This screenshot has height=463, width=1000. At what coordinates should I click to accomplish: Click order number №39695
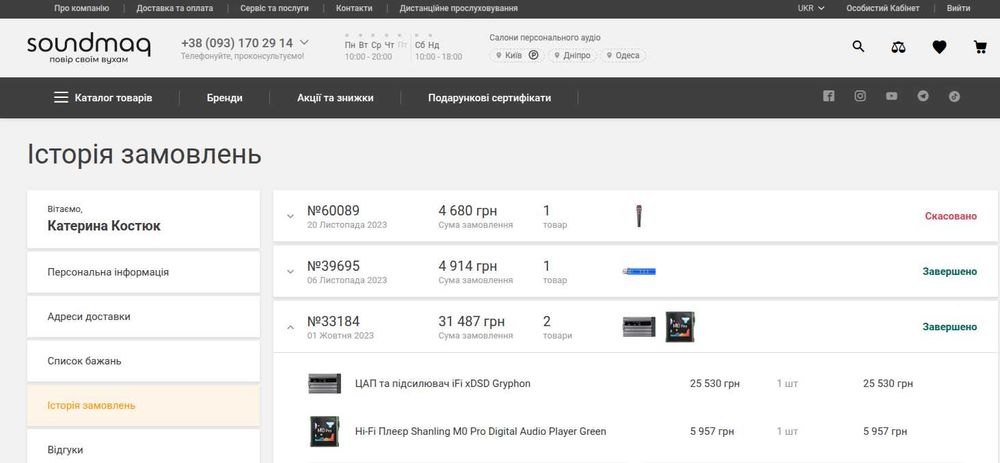coord(333,266)
